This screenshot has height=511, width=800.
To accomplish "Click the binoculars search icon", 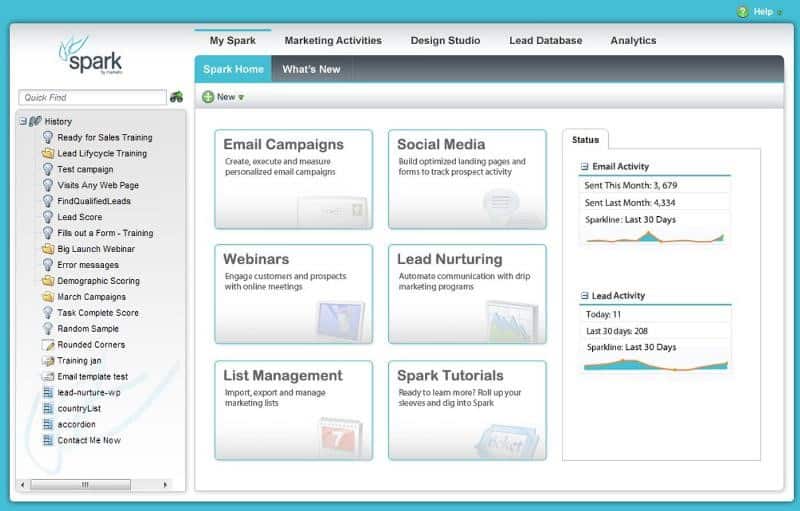I will pyautogui.click(x=177, y=97).
